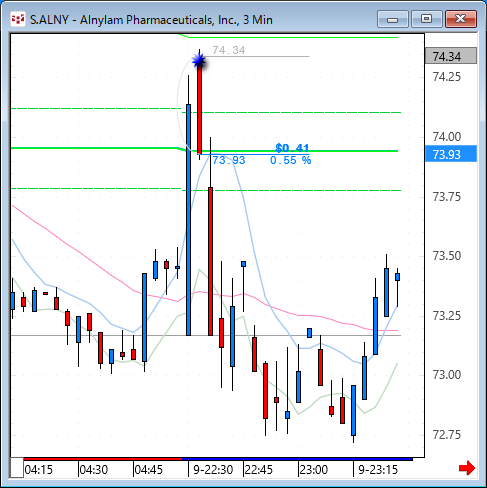Click the 9-23:15 time axis label
Screen dimensions: 487x488
point(378,470)
